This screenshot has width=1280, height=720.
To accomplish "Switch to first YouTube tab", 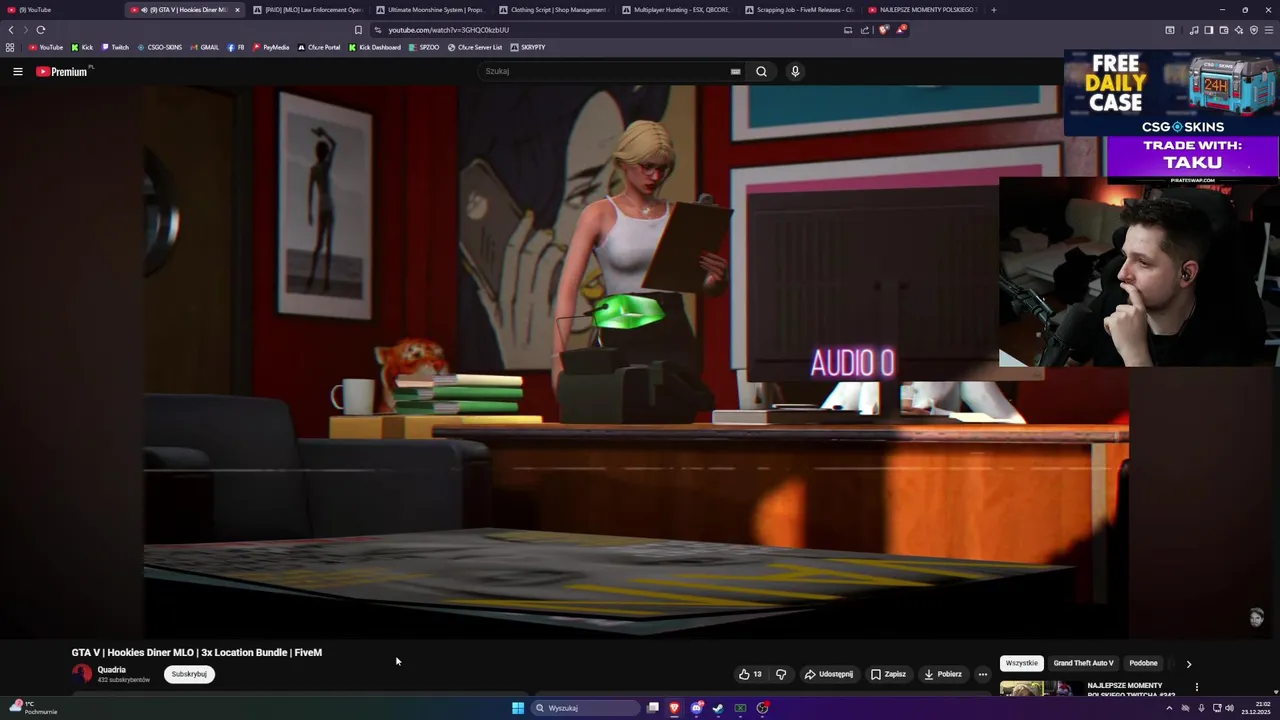I will [60, 10].
